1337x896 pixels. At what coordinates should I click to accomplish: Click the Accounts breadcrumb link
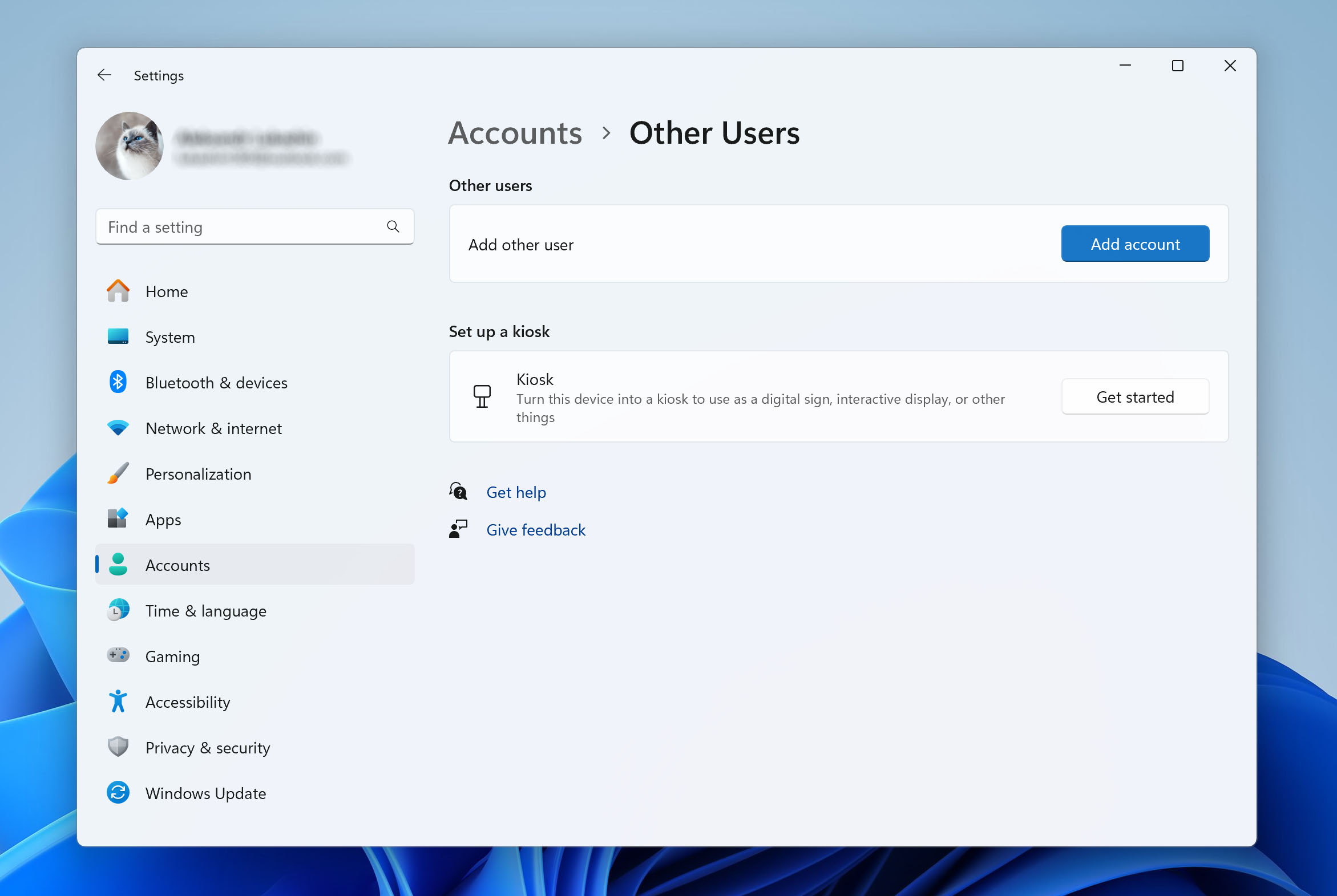click(515, 133)
